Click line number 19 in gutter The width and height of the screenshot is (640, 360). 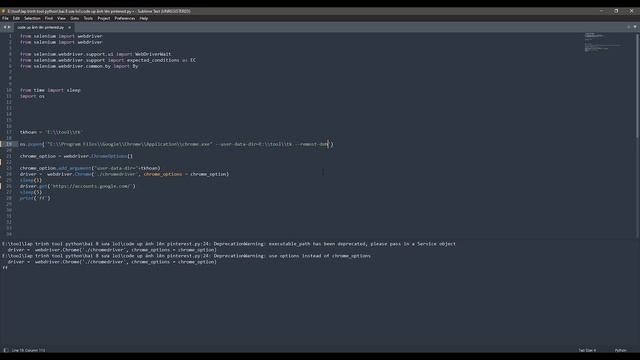point(9,144)
